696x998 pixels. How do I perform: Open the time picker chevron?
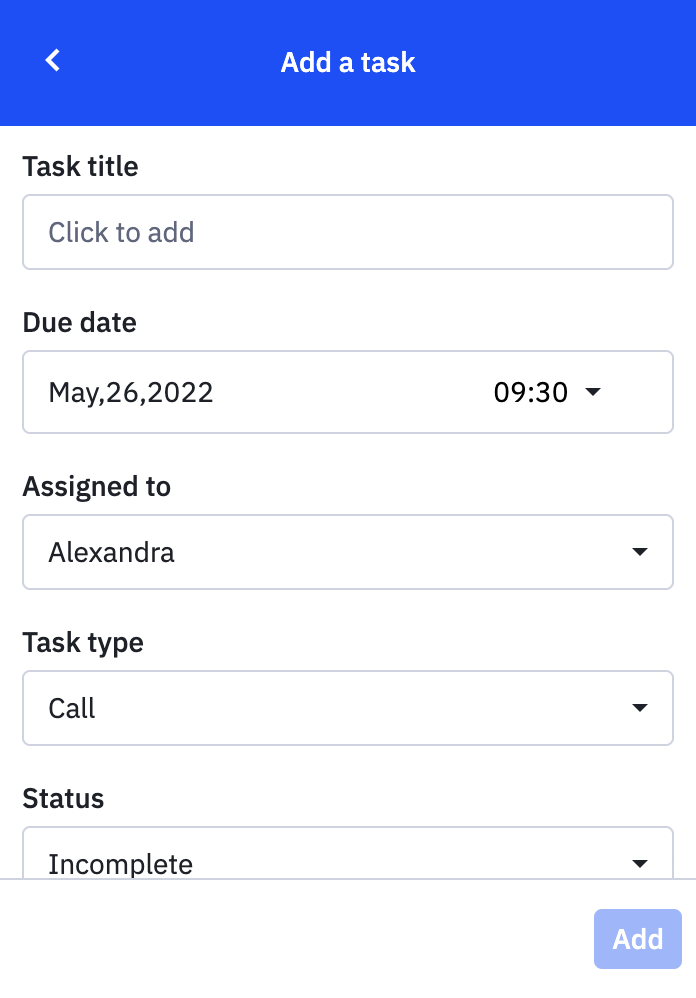coord(592,392)
